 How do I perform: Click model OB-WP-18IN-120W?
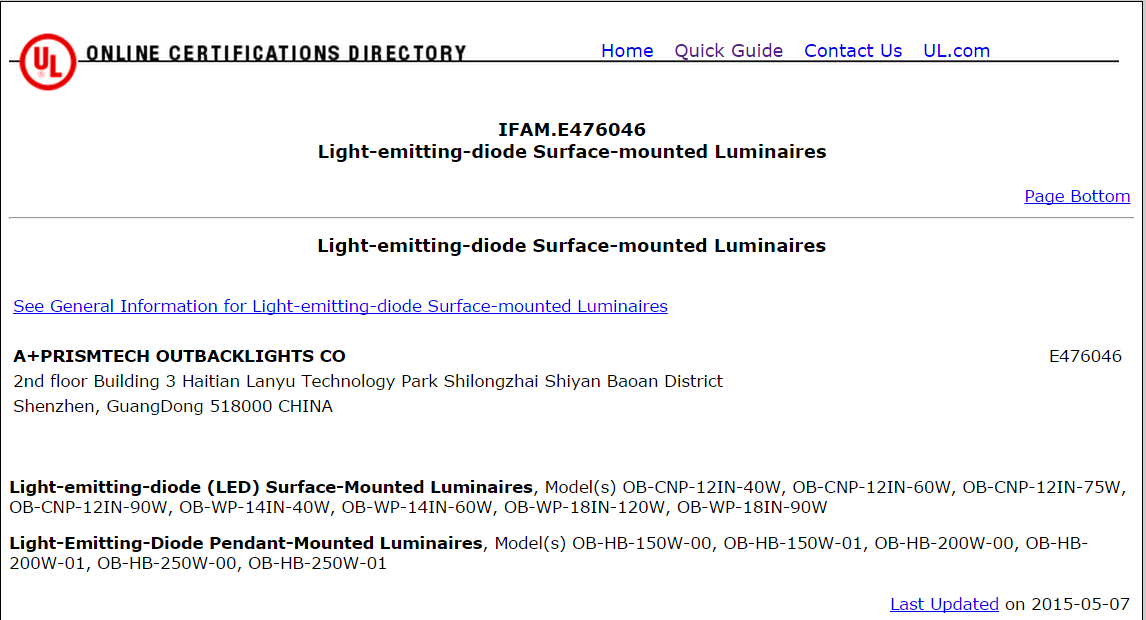pyautogui.click(x=585, y=507)
